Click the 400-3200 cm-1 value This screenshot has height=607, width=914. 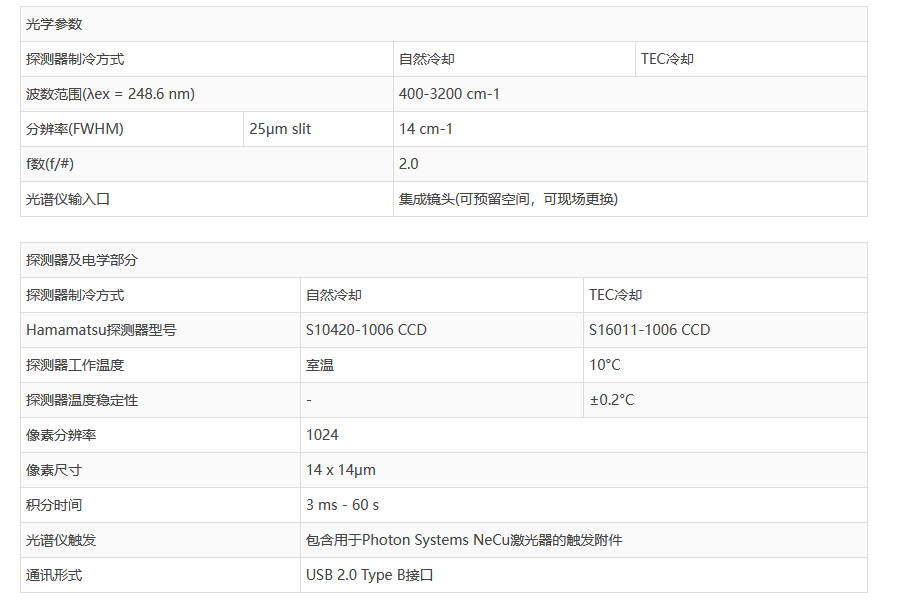point(449,94)
